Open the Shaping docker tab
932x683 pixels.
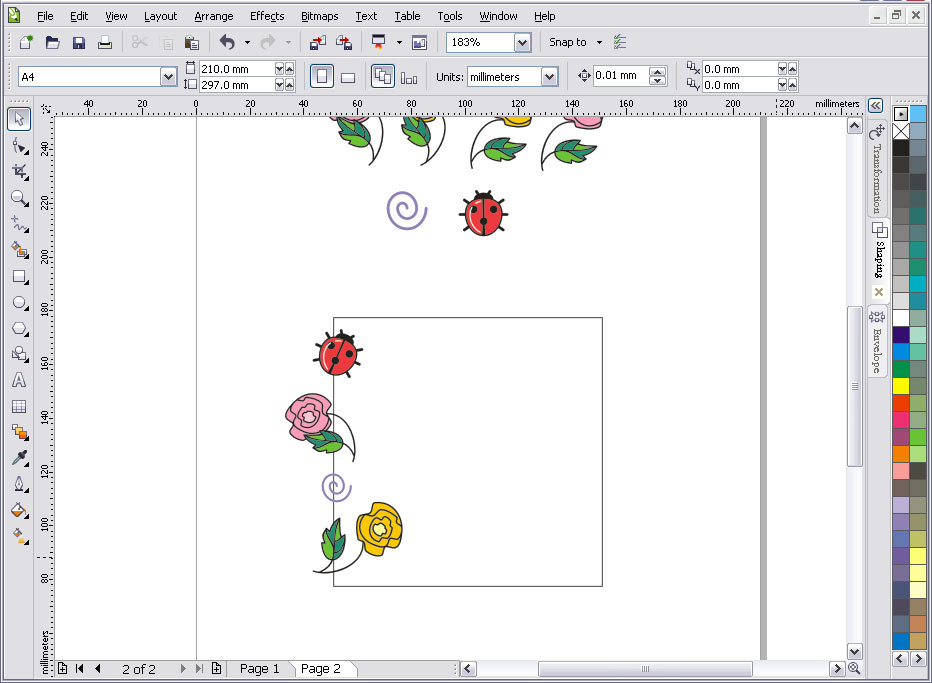[x=879, y=249]
